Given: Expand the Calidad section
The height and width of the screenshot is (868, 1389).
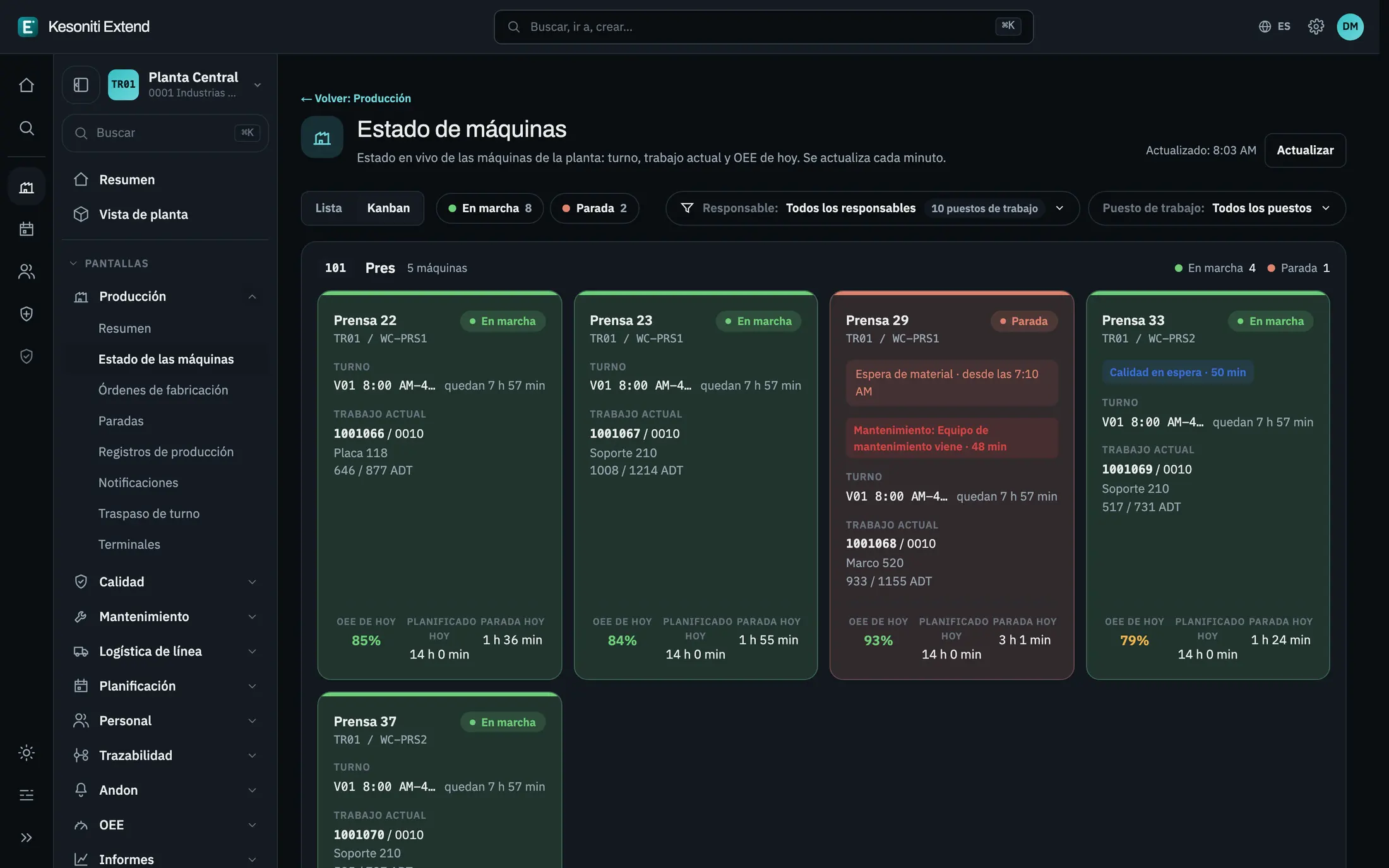Looking at the screenshot, I should pos(165,582).
